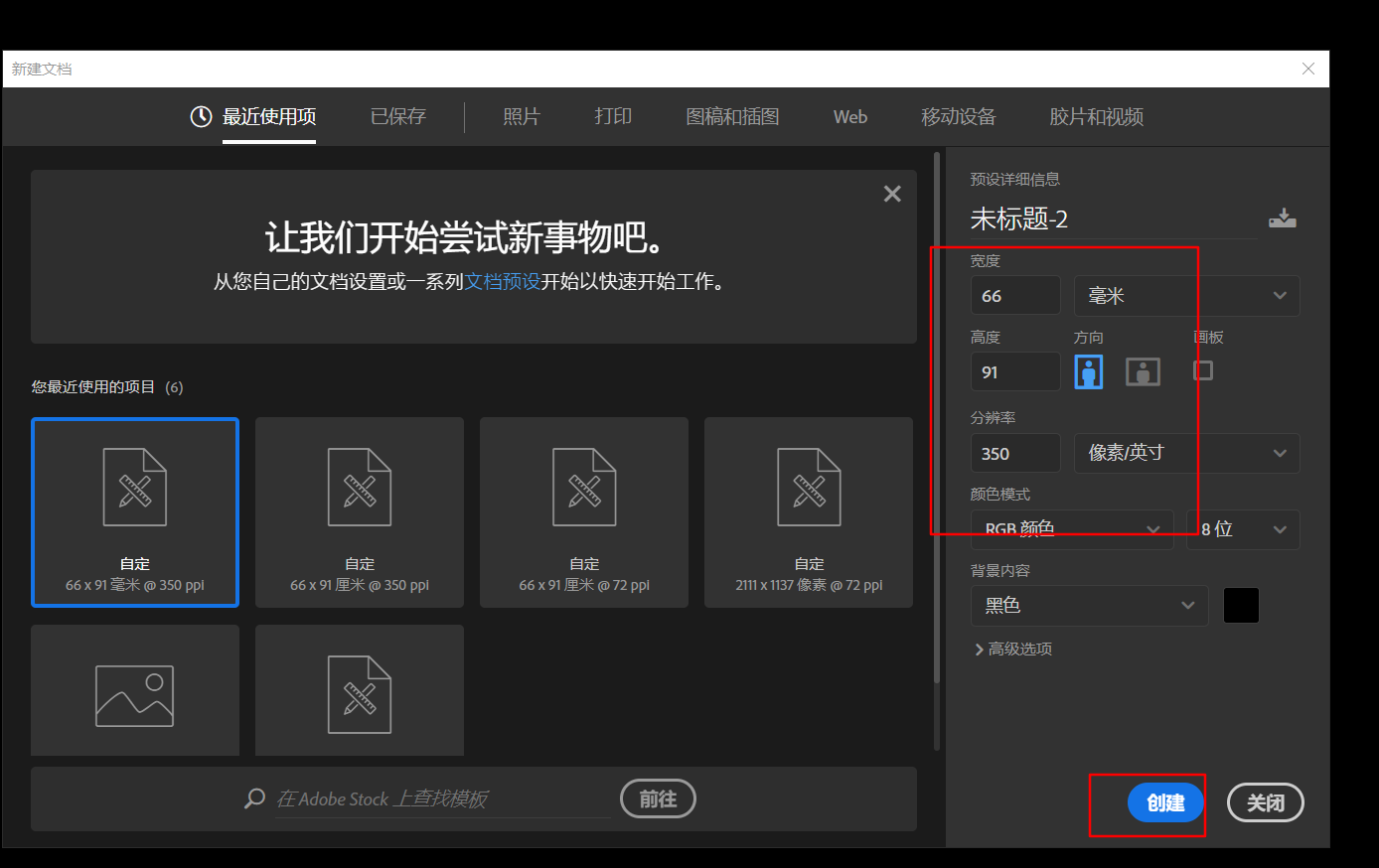Dismiss the welcome banner with its X
1379x868 pixels.
tap(892, 194)
